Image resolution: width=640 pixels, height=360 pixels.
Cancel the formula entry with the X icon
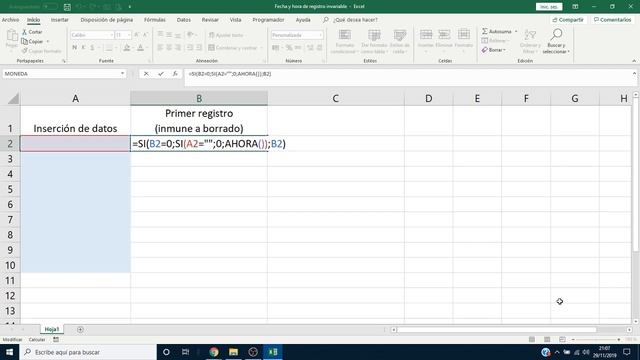pyautogui.click(x=146, y=74)
